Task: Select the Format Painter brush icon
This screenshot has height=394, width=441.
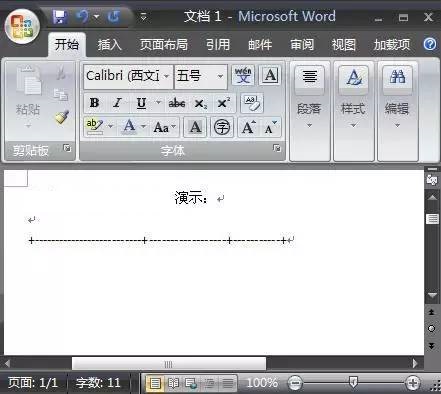Action: (62, 117)
